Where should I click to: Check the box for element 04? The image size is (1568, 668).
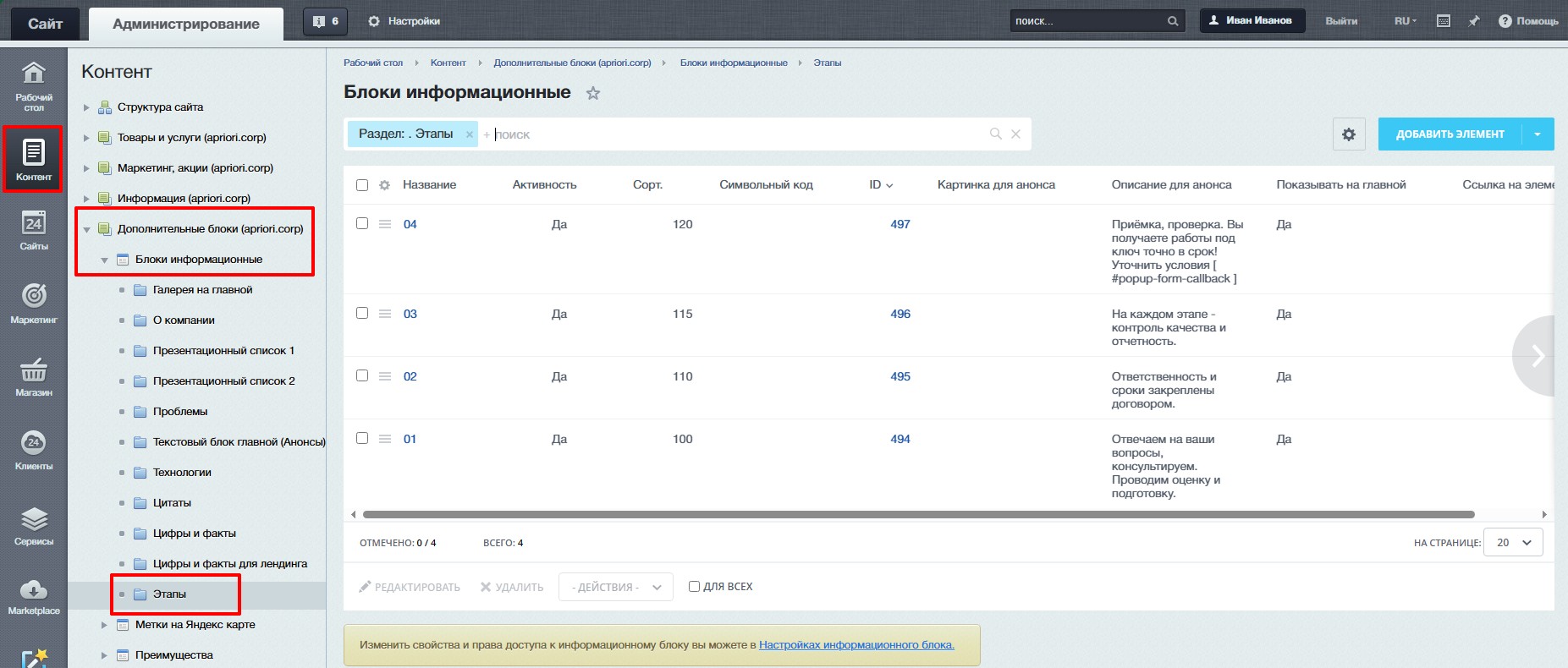[x=362, y=224]
